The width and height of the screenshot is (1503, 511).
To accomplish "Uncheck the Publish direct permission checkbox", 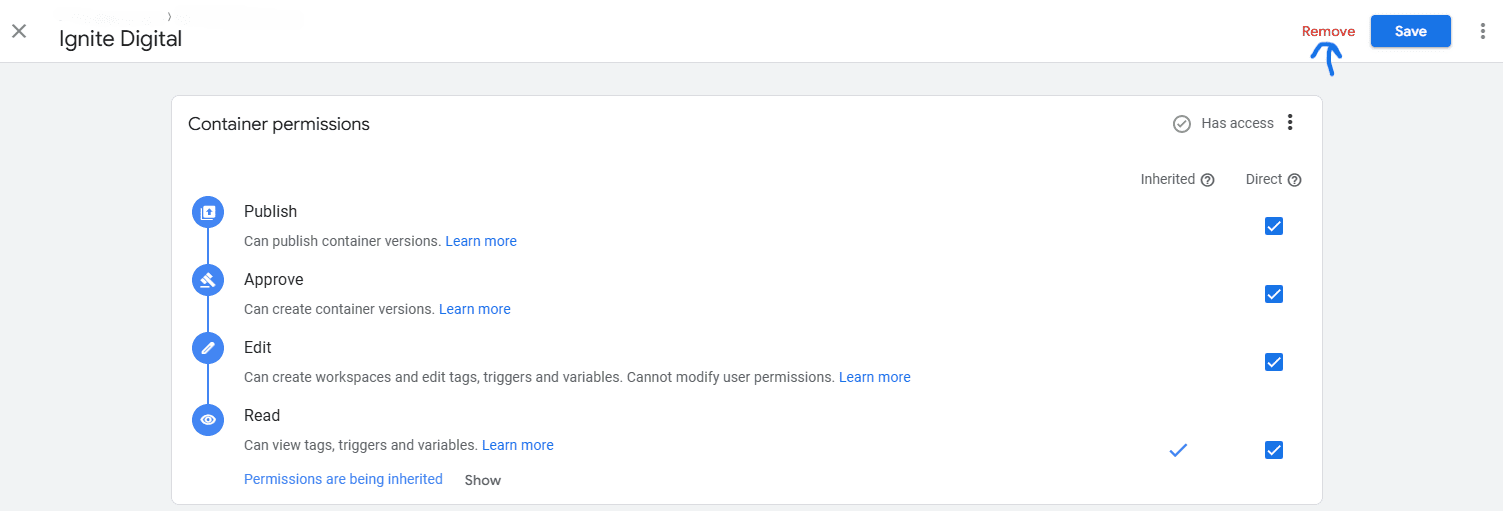I will click(x=1274, y=226).
